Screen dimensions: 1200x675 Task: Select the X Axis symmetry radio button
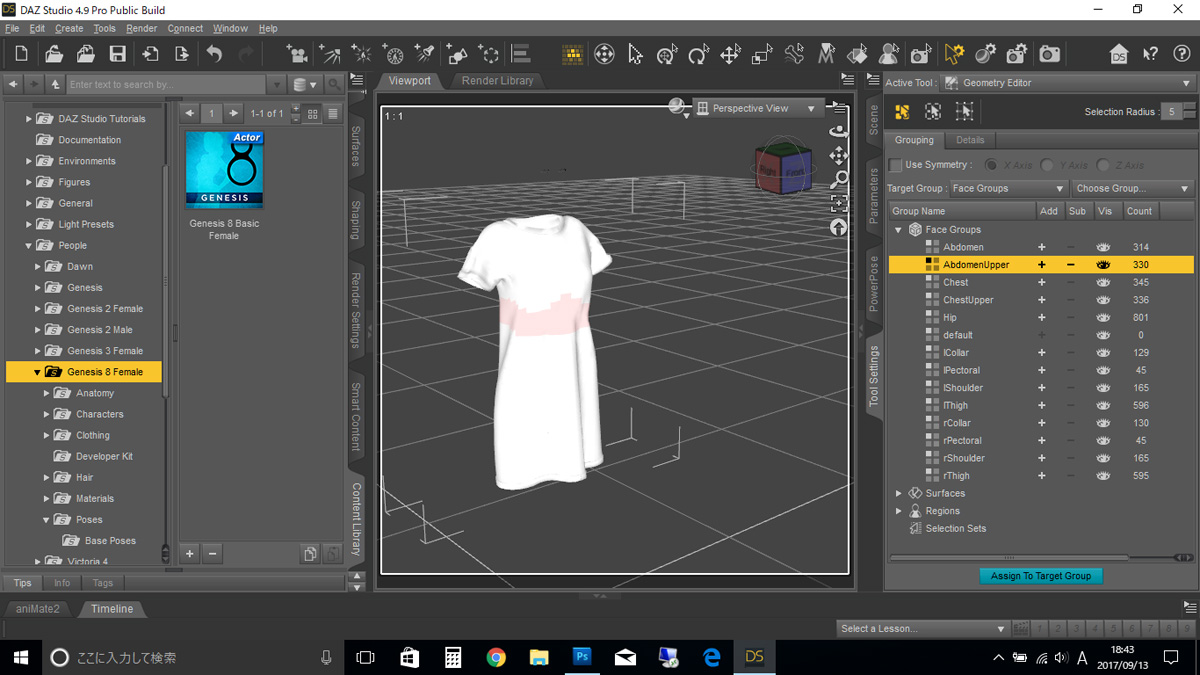point(991,165)
